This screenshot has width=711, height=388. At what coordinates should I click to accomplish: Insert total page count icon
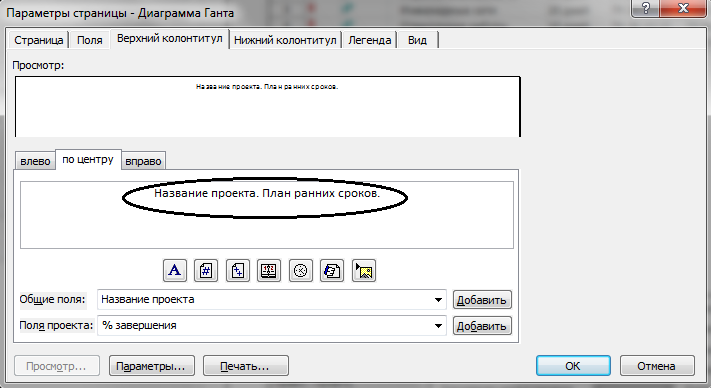(238, 271)
